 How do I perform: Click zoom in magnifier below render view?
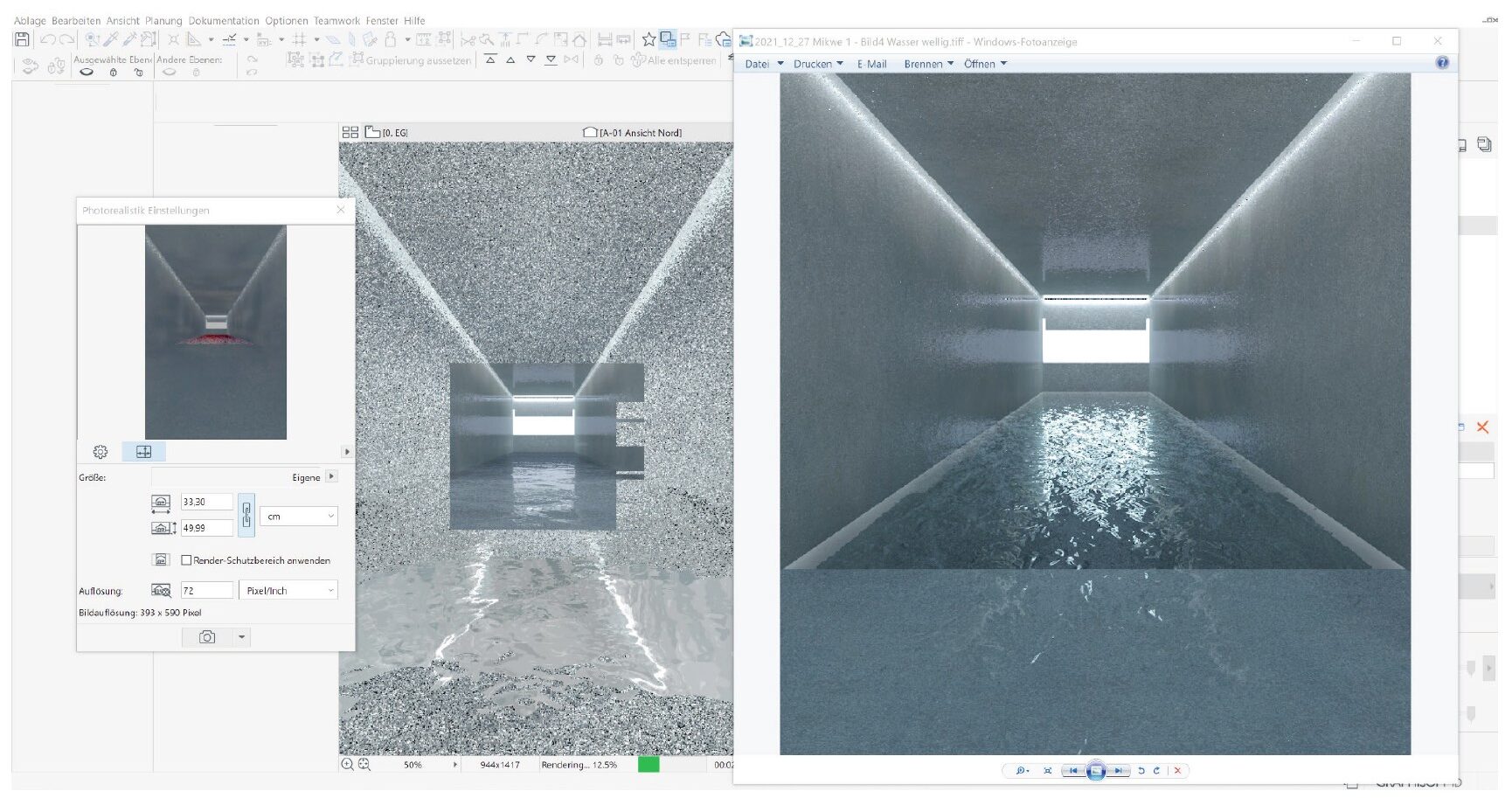point(347,765)
